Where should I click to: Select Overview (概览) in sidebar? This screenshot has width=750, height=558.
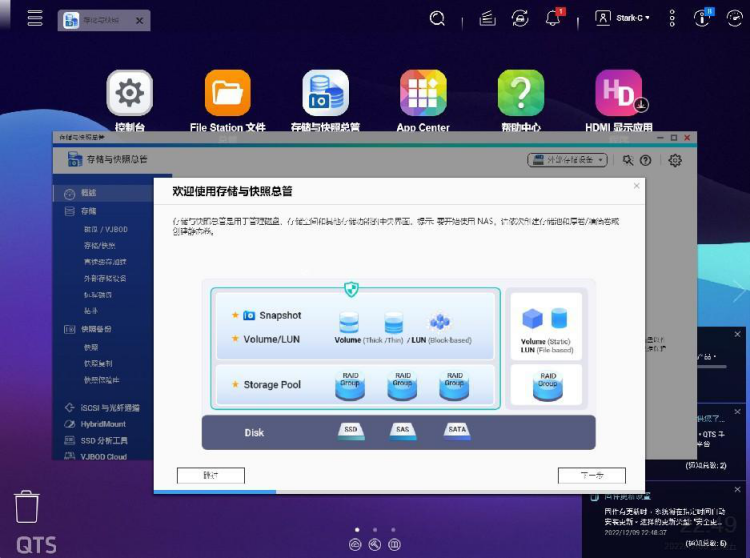[x=103, y=193]
